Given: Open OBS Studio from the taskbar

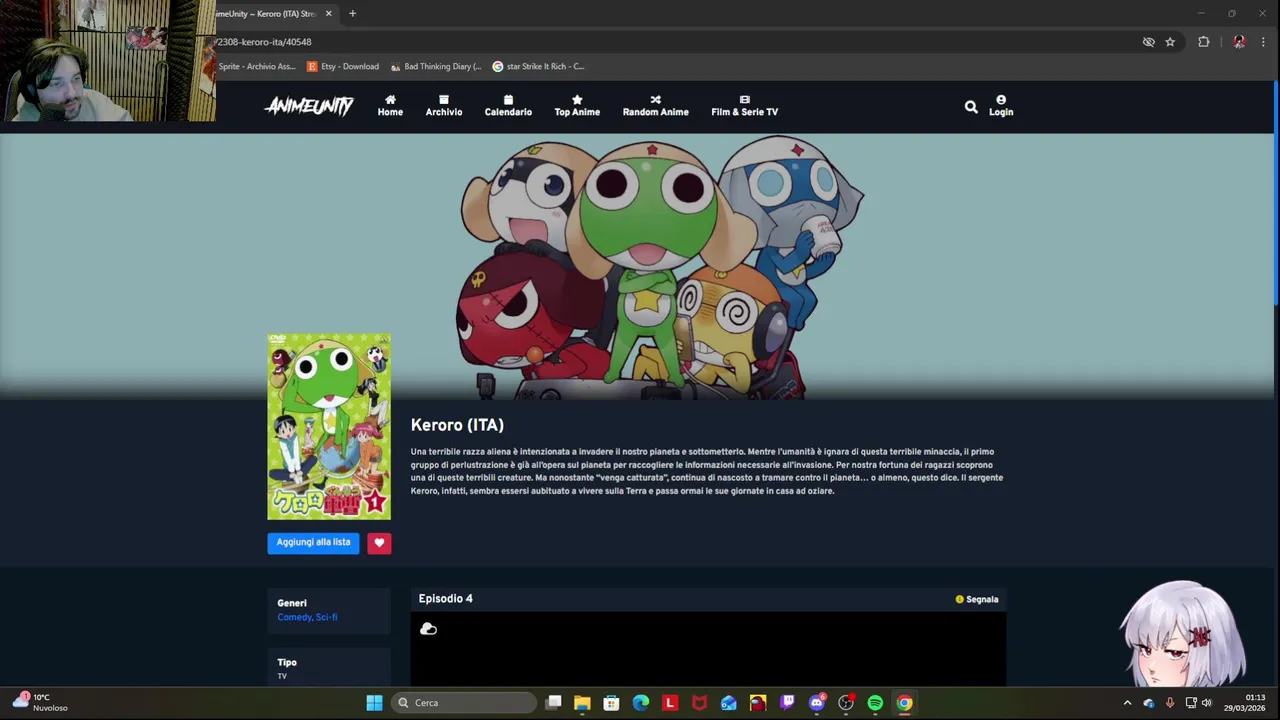Looking at the screenshot, I should (846, 703).
